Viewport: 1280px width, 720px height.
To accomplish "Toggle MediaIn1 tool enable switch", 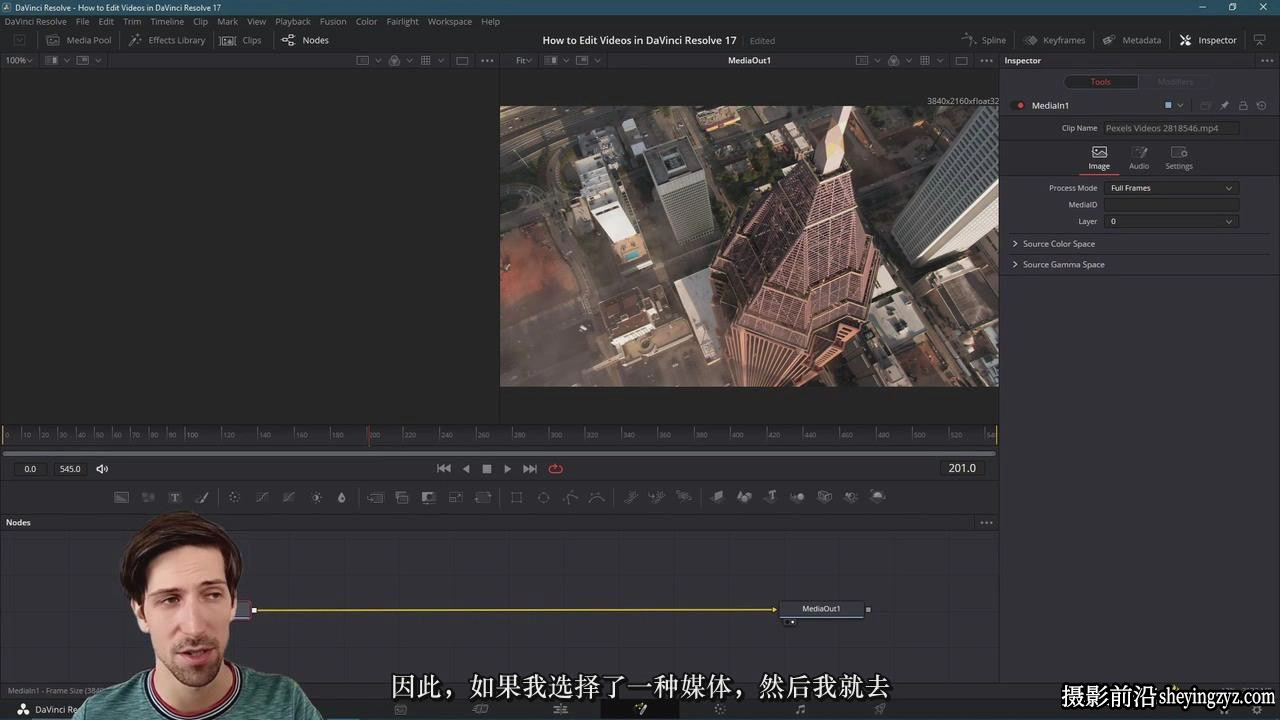I will 1020,105.
